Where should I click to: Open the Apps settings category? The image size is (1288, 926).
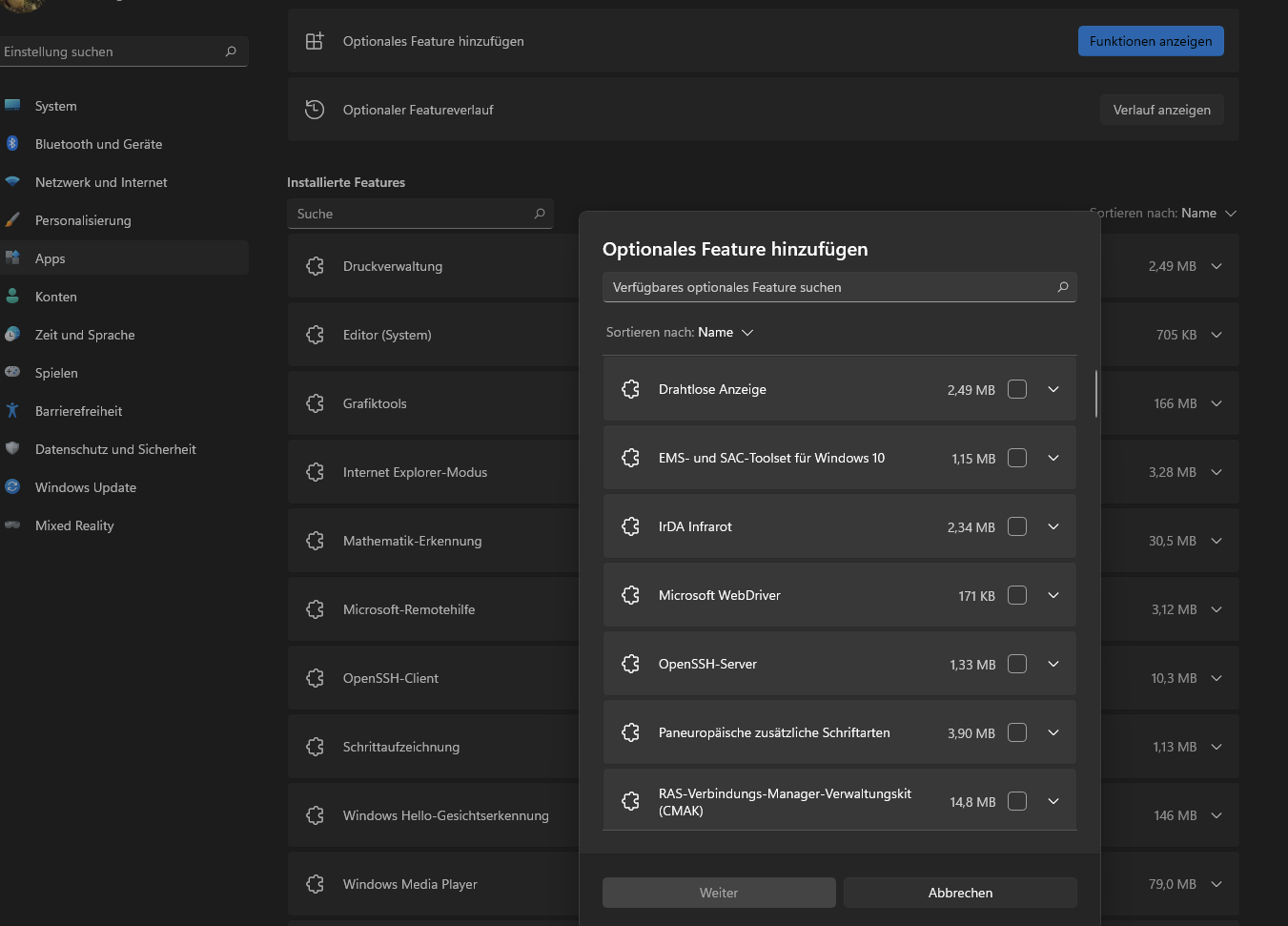point(51,258)
